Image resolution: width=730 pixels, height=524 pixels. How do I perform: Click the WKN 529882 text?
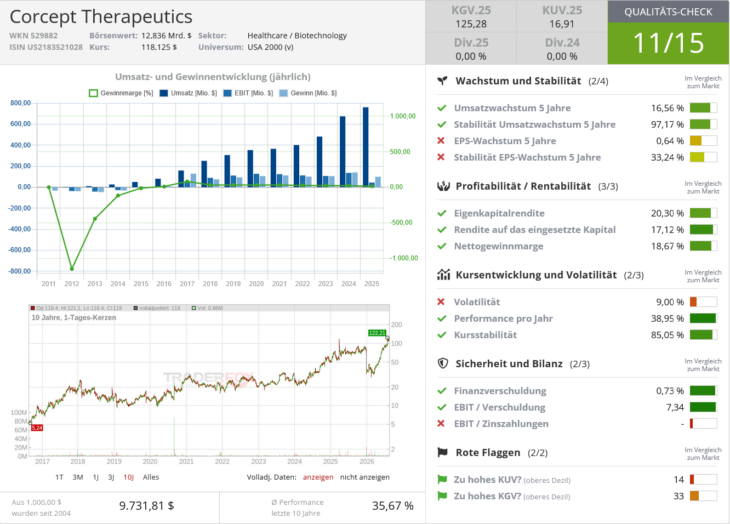34,35
